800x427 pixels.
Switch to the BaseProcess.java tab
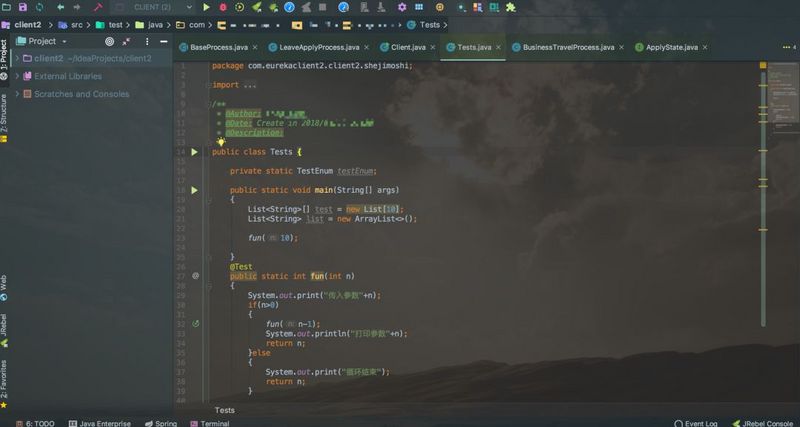click(x=219, y=47)
